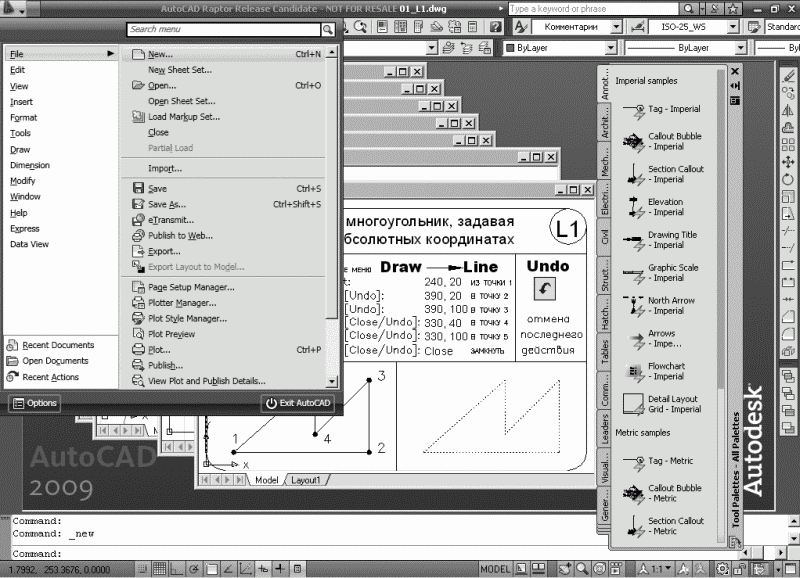800x578 pixels.
Task: Select the Trim tool
Action: tap(788, 231)
